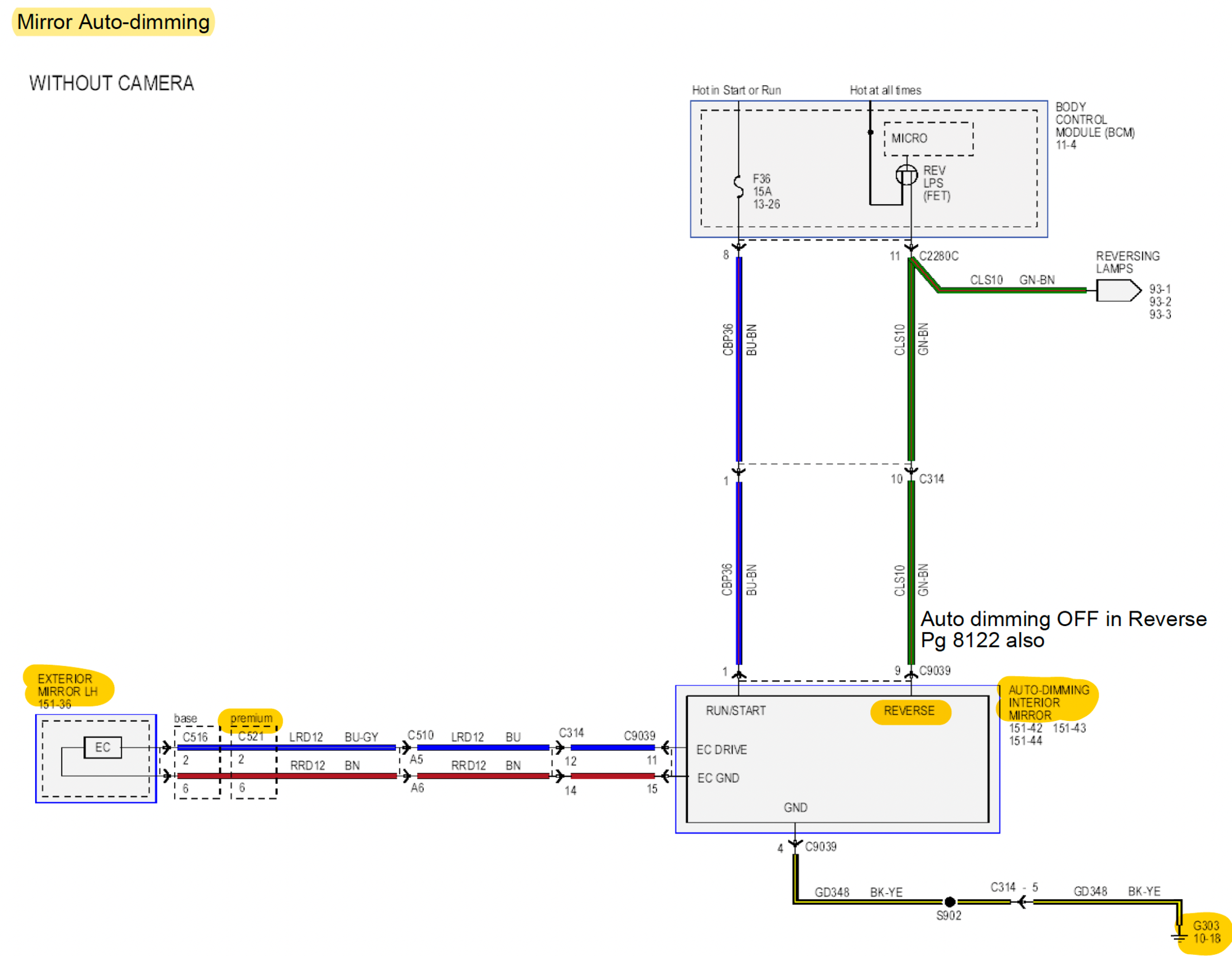1232x956 pixels.
Task: Click the EC element box in exterior mirror
Action: (x=102, y=748)
